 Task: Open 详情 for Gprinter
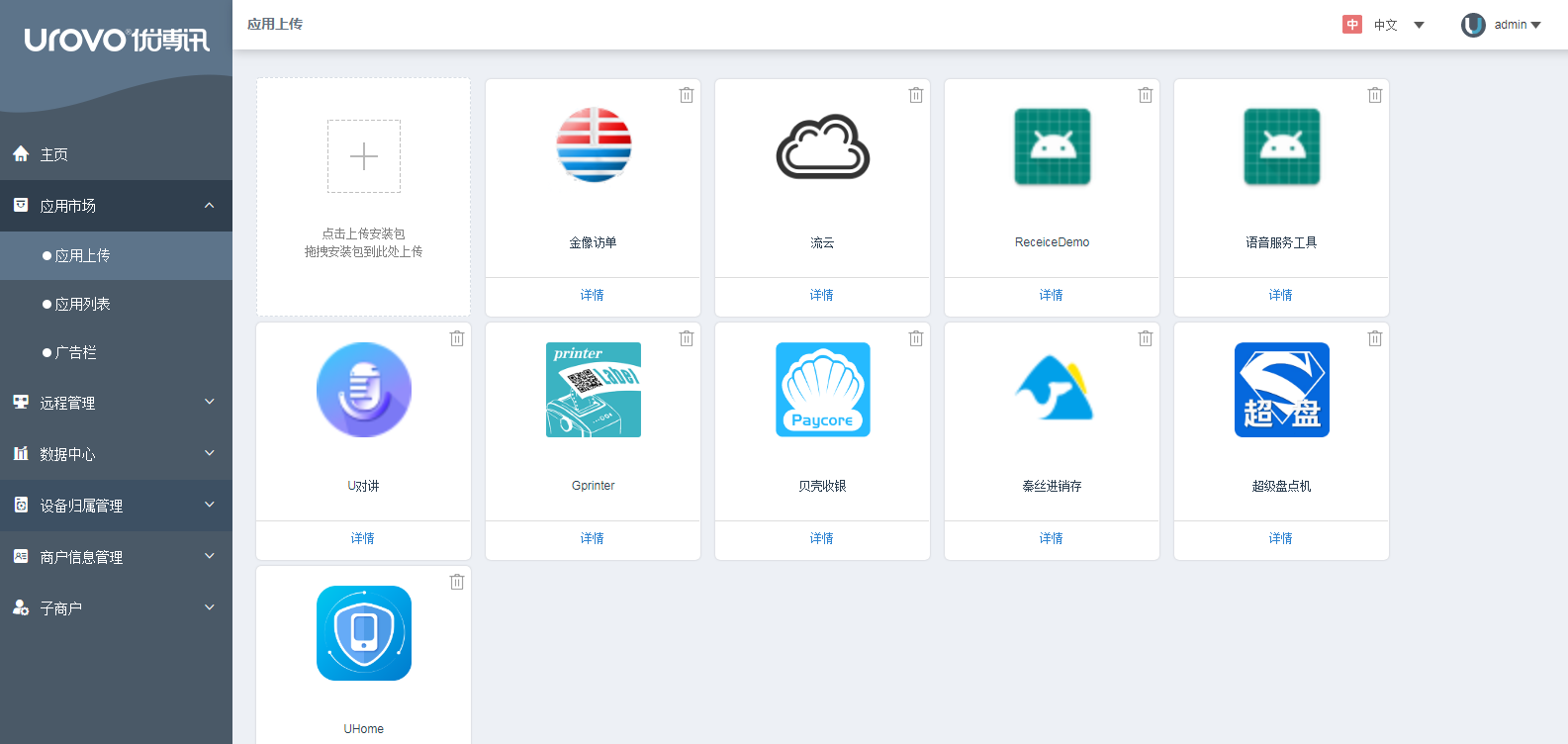[x=593, y=538]
